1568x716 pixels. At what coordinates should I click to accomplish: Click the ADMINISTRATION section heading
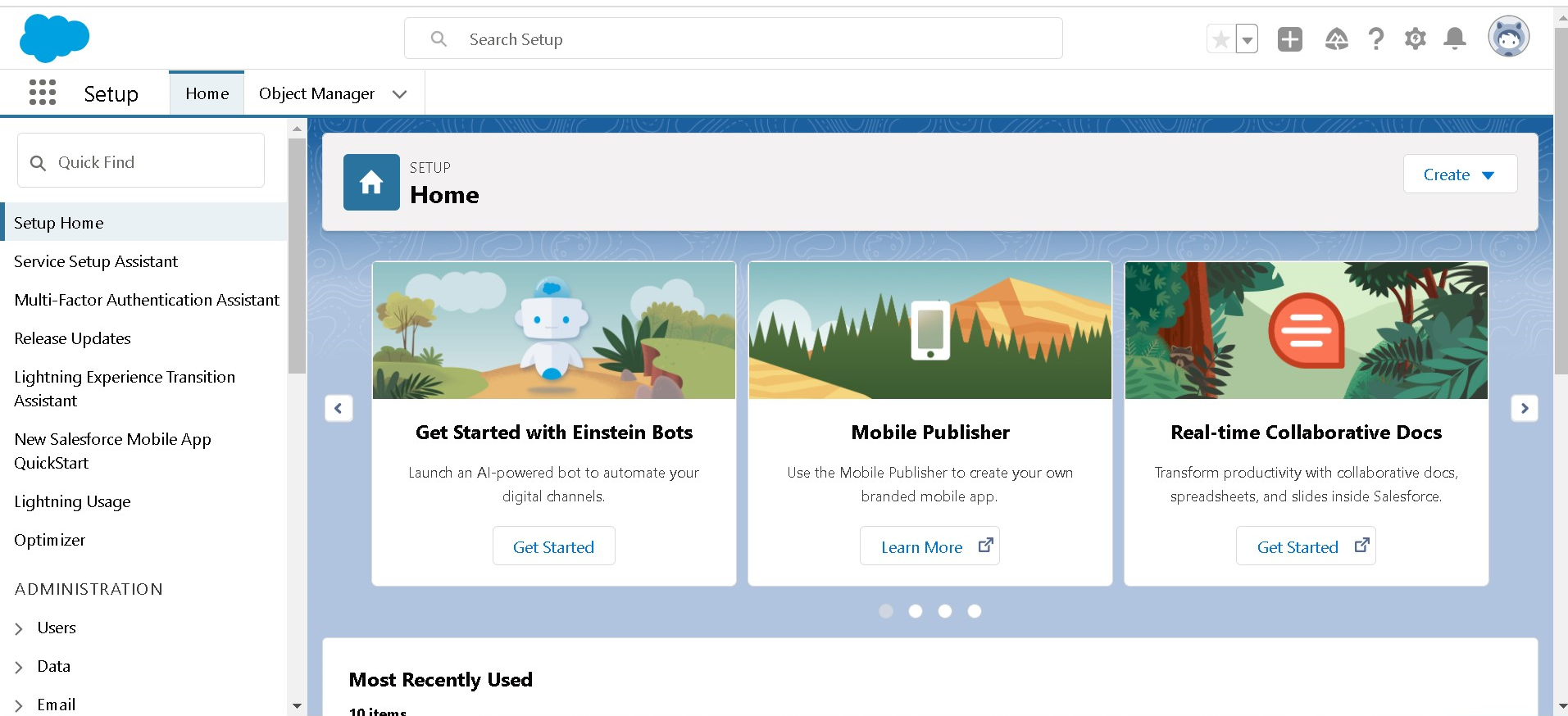(89, 589)
